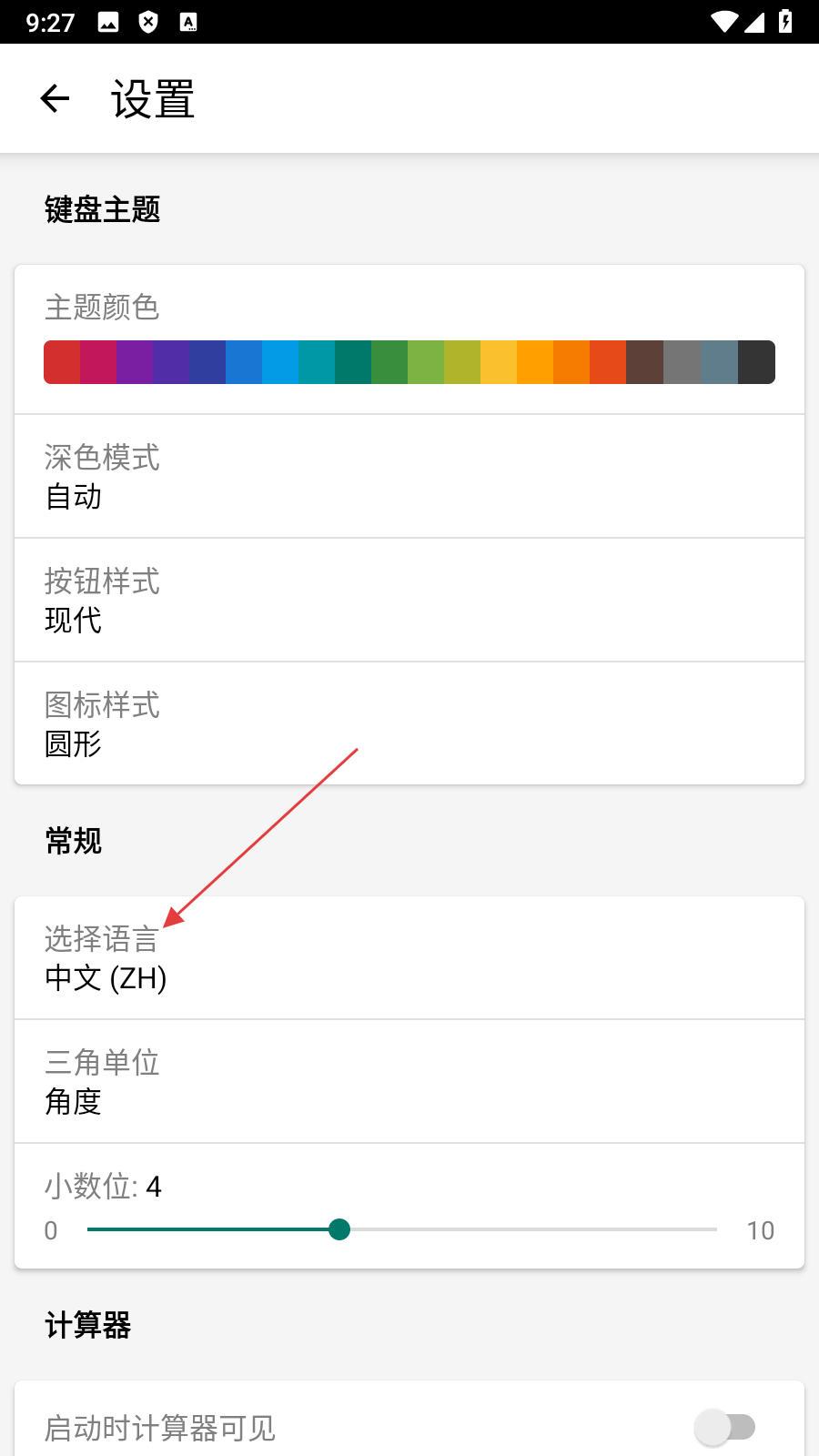Image resolution: width=819 pixels, height=1456 pixels.
Task: Select the red theme color swatch
Action: [62, 362]
